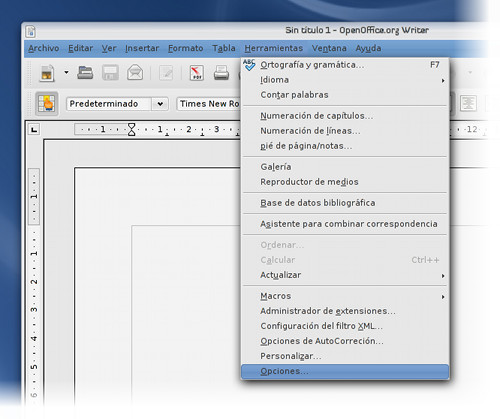Open the Ayuda menu
500x419 pixels.
coord(368,48)
